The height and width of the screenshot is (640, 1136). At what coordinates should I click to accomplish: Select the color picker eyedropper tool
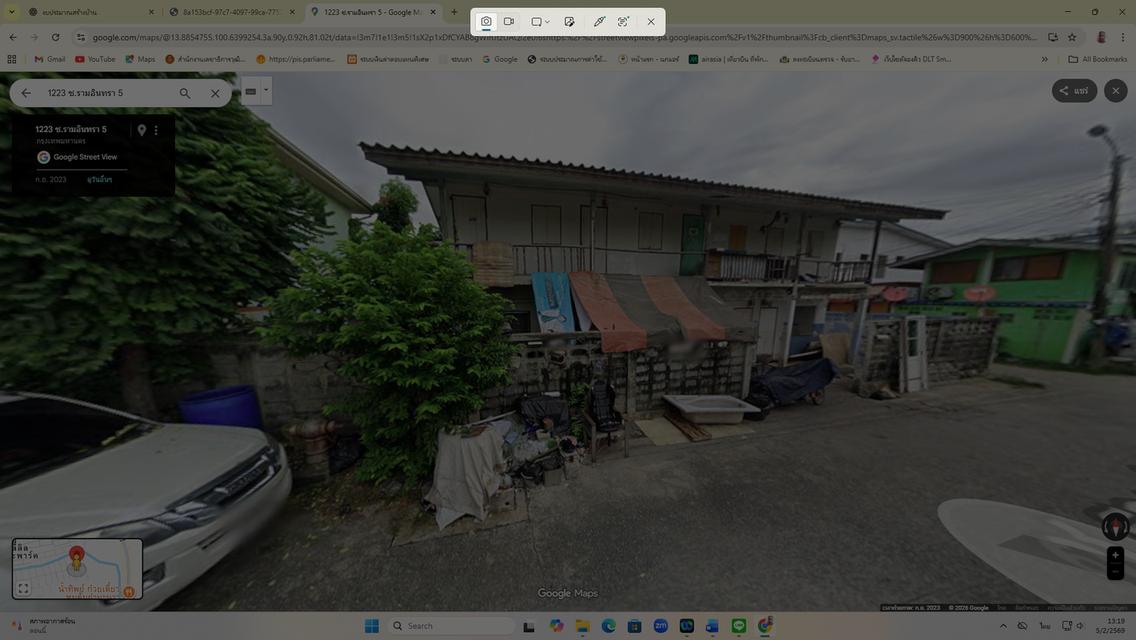[x=599, y=22]
